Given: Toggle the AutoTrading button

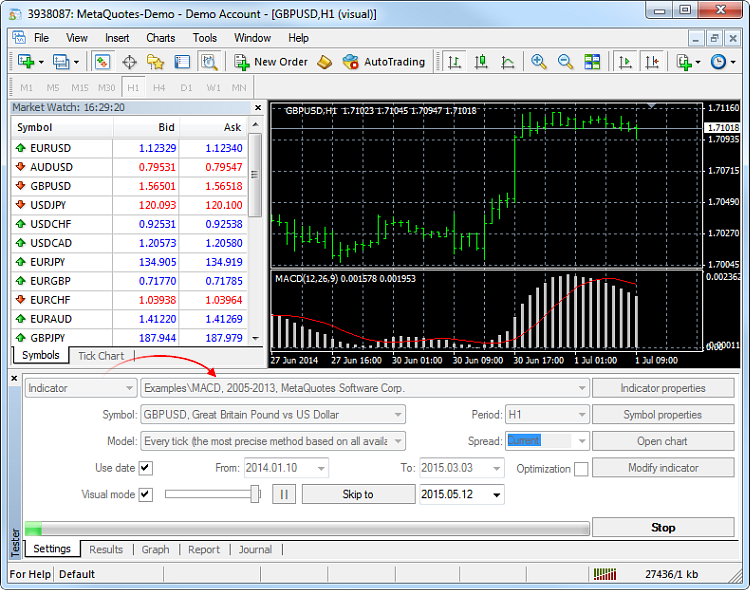Looking at the screenshot, I should (383, 62).
